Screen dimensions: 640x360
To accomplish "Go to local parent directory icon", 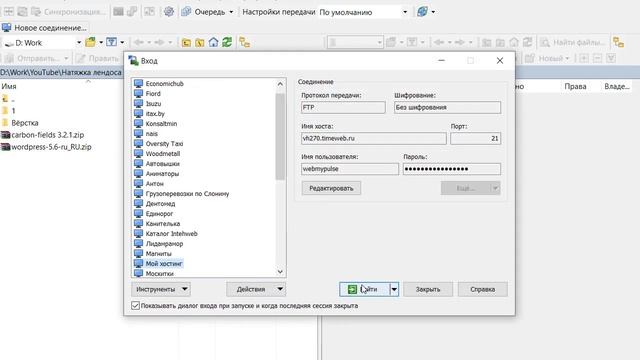I will [186, 42].
